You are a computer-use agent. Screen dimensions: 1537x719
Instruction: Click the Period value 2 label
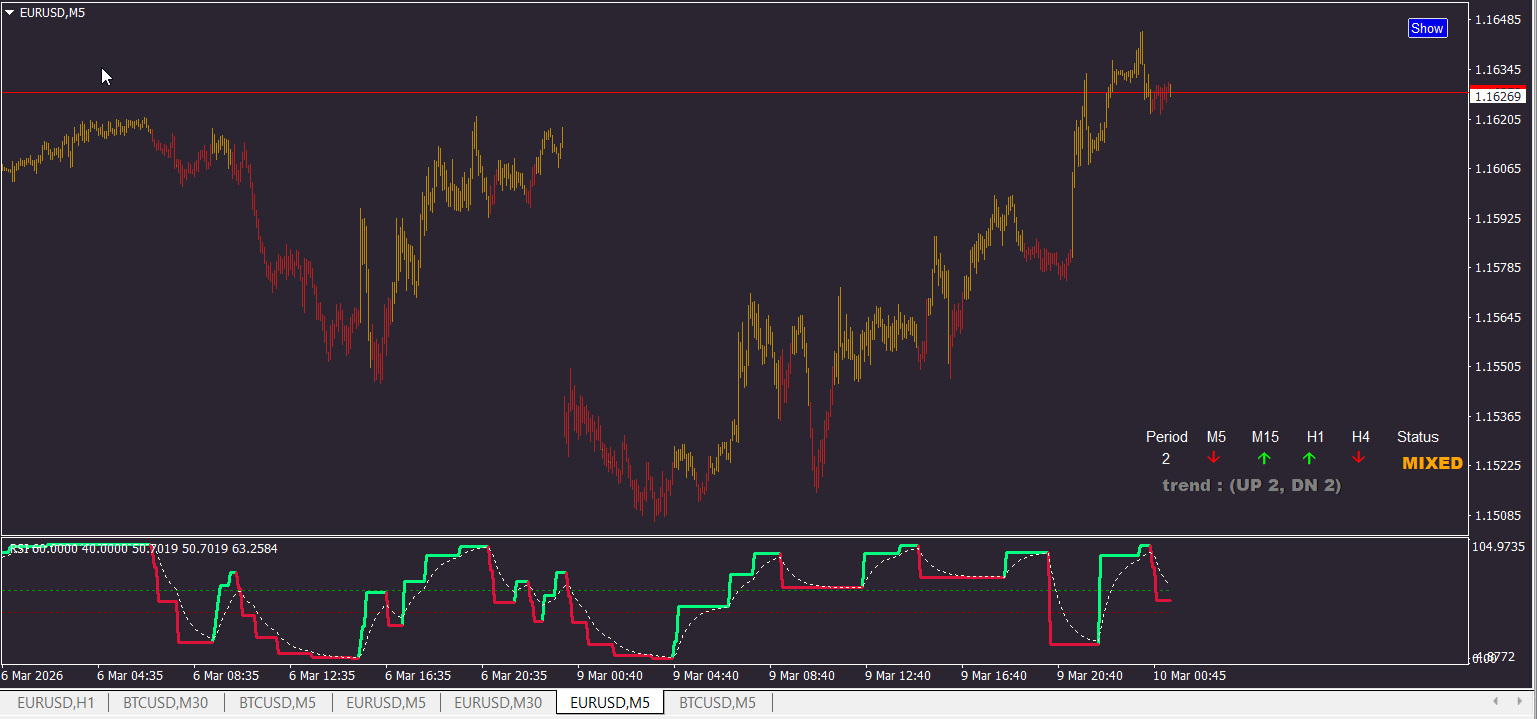1166,459
